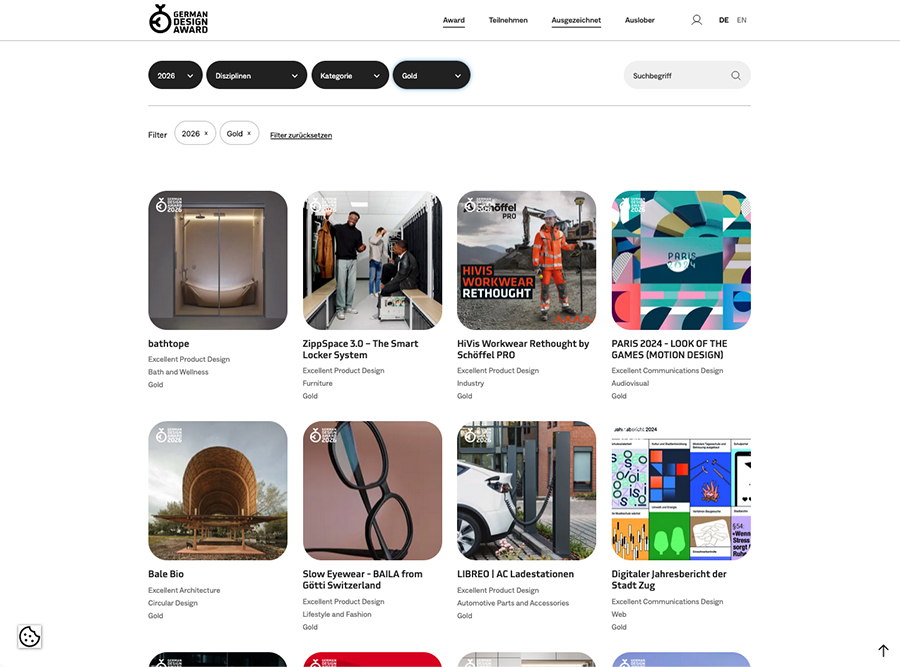Viewport: 900px width, 667px height.
Task: Expand the 2026 year dropdown
Action: point(175,75)
